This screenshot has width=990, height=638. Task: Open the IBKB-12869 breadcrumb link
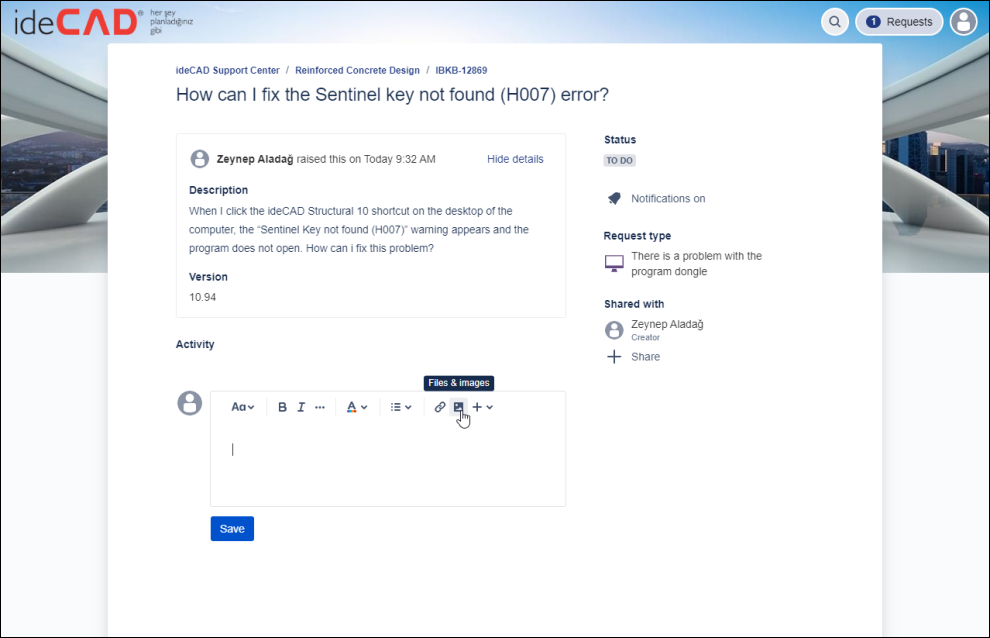tap(461, 70)
